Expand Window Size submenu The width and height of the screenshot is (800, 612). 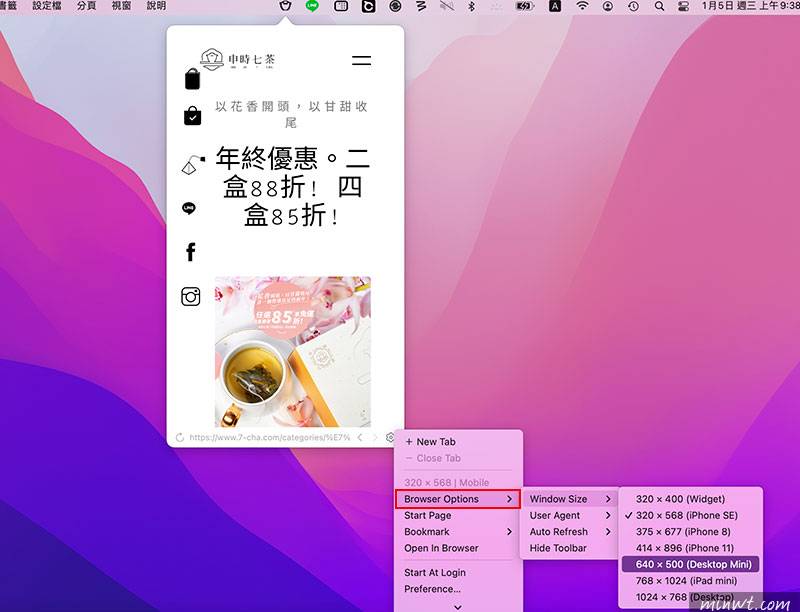(x=570, y=499)
